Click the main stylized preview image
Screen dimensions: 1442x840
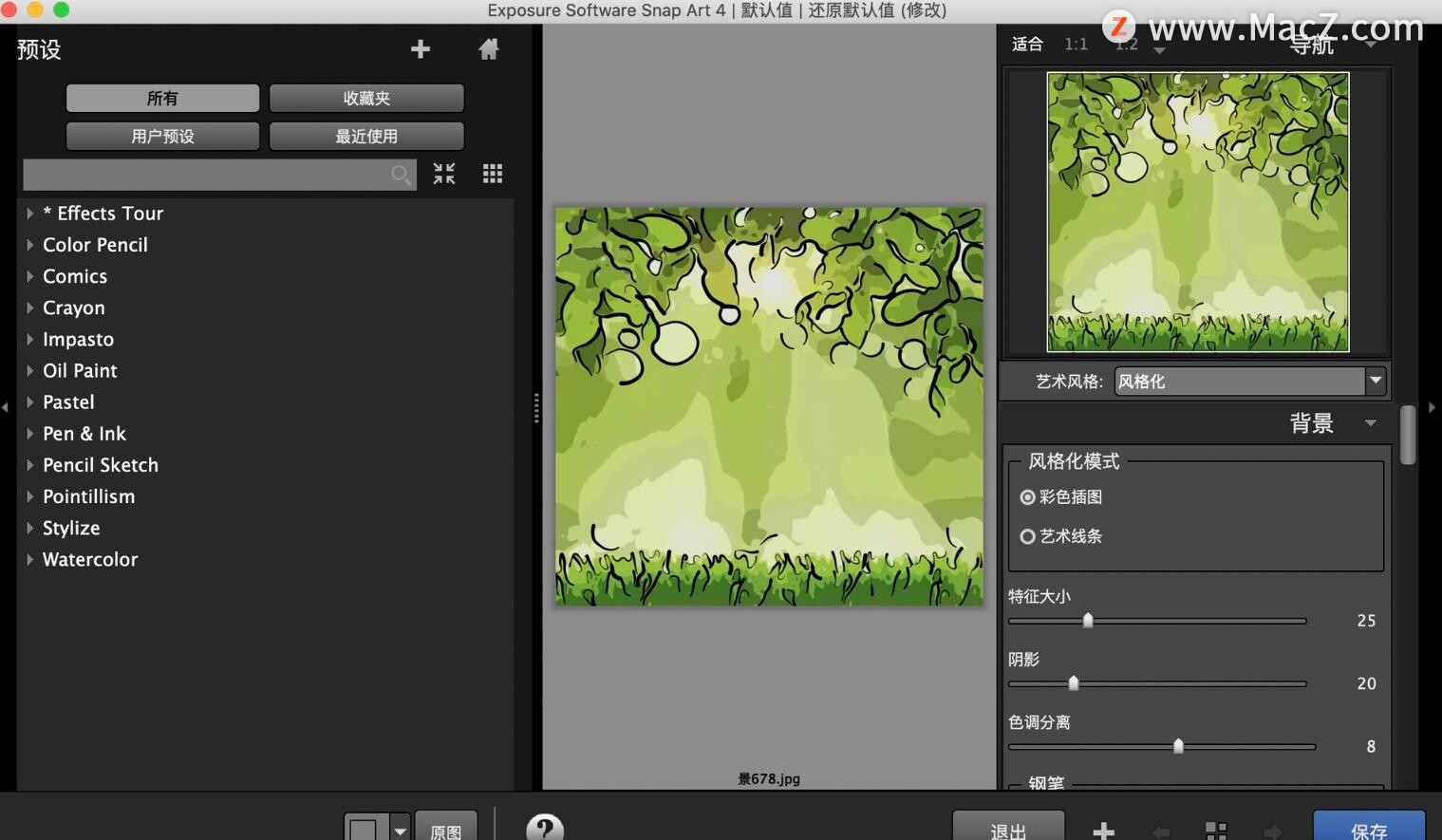(769, 406)
